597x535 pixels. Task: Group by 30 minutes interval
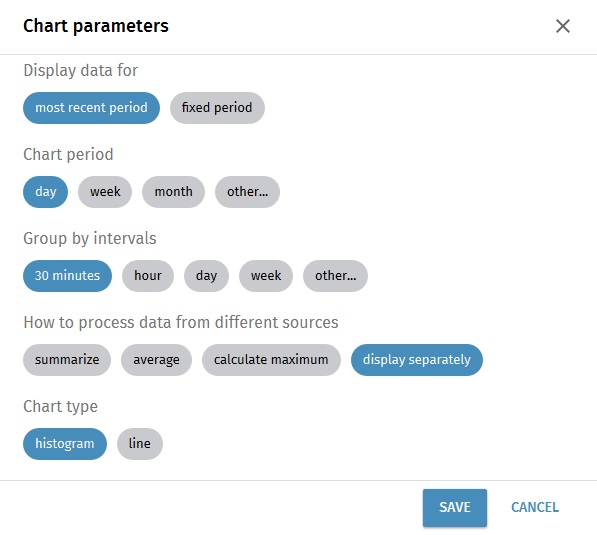tap(67, 276)
